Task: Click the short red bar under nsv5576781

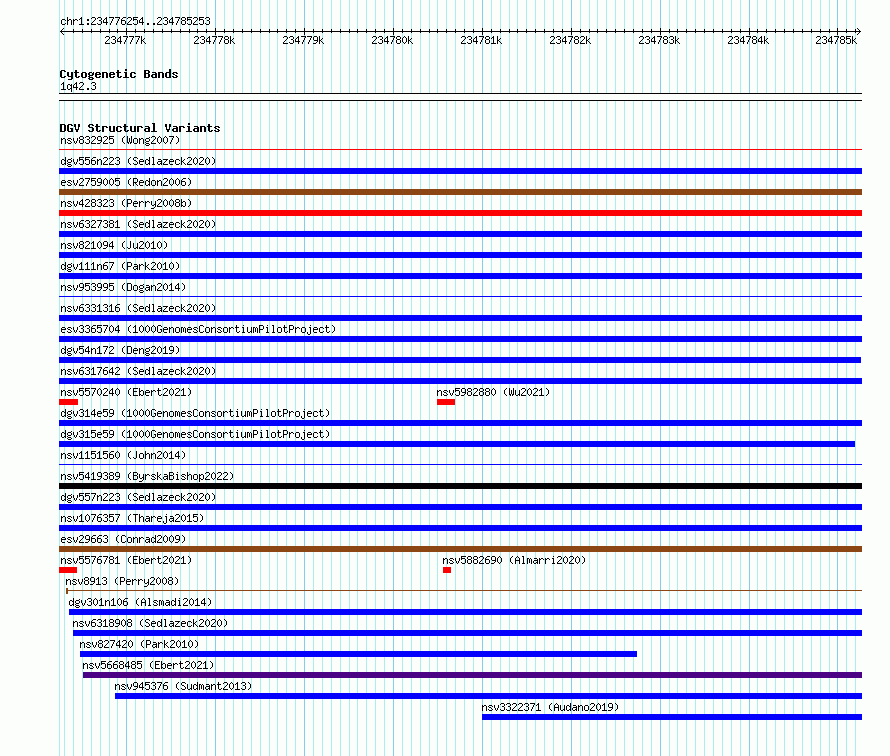Action: coord(68,570)
